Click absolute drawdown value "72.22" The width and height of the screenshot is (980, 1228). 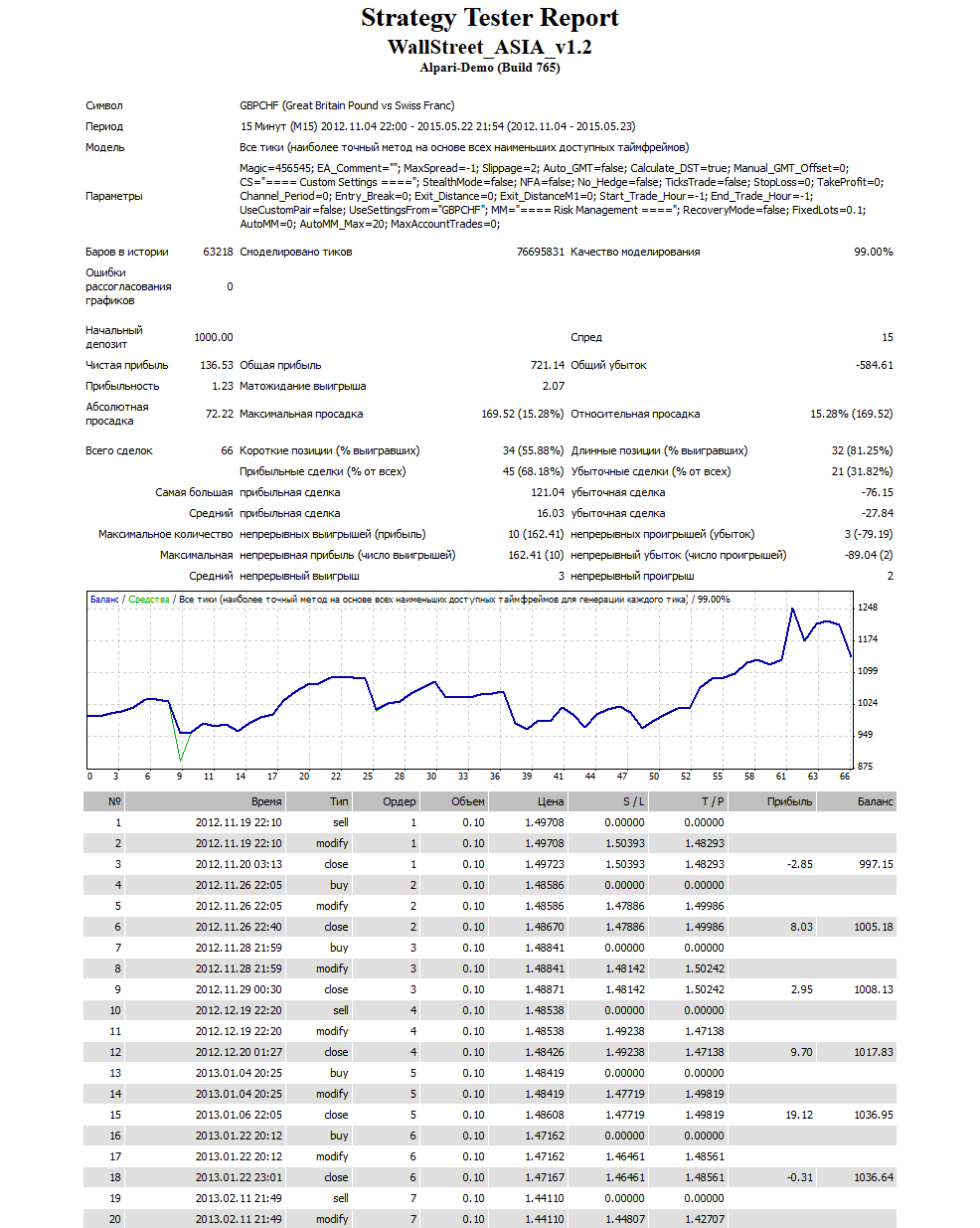(220, 414)
